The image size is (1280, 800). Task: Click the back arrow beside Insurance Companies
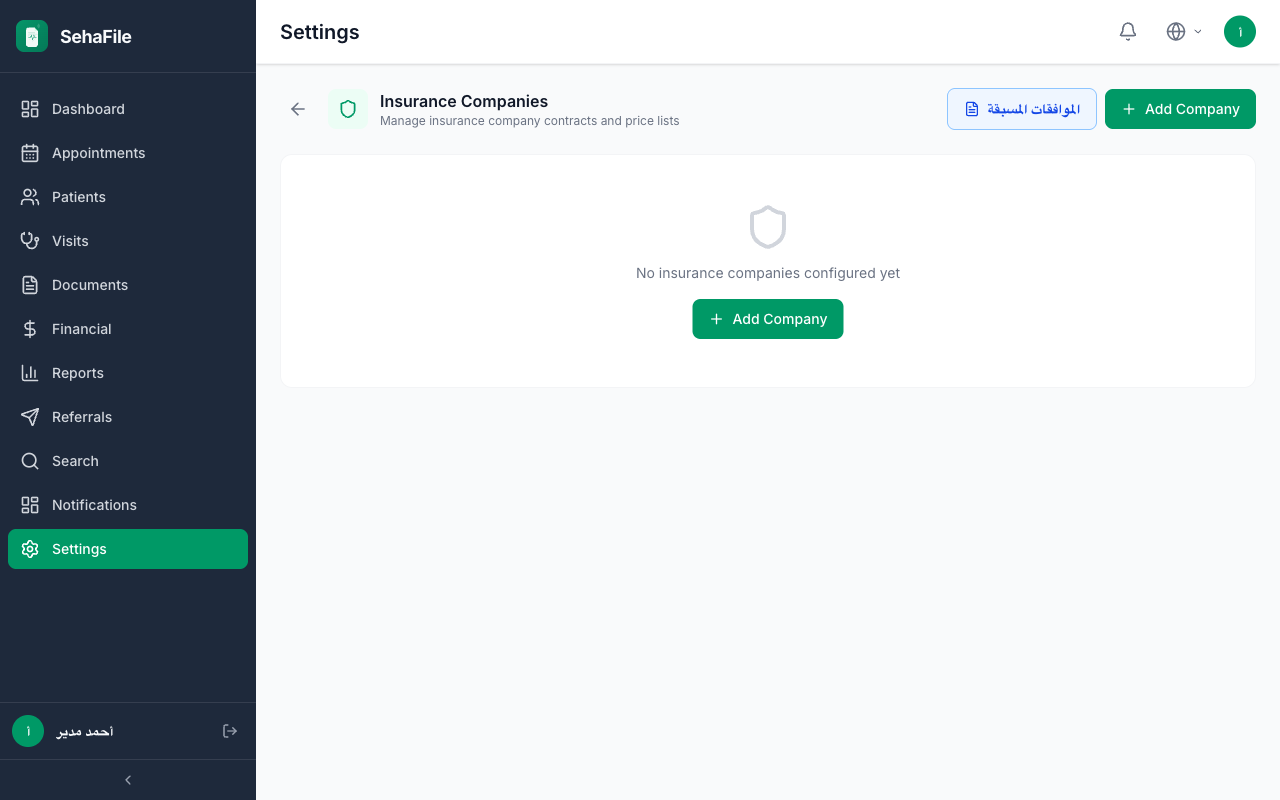298,109
